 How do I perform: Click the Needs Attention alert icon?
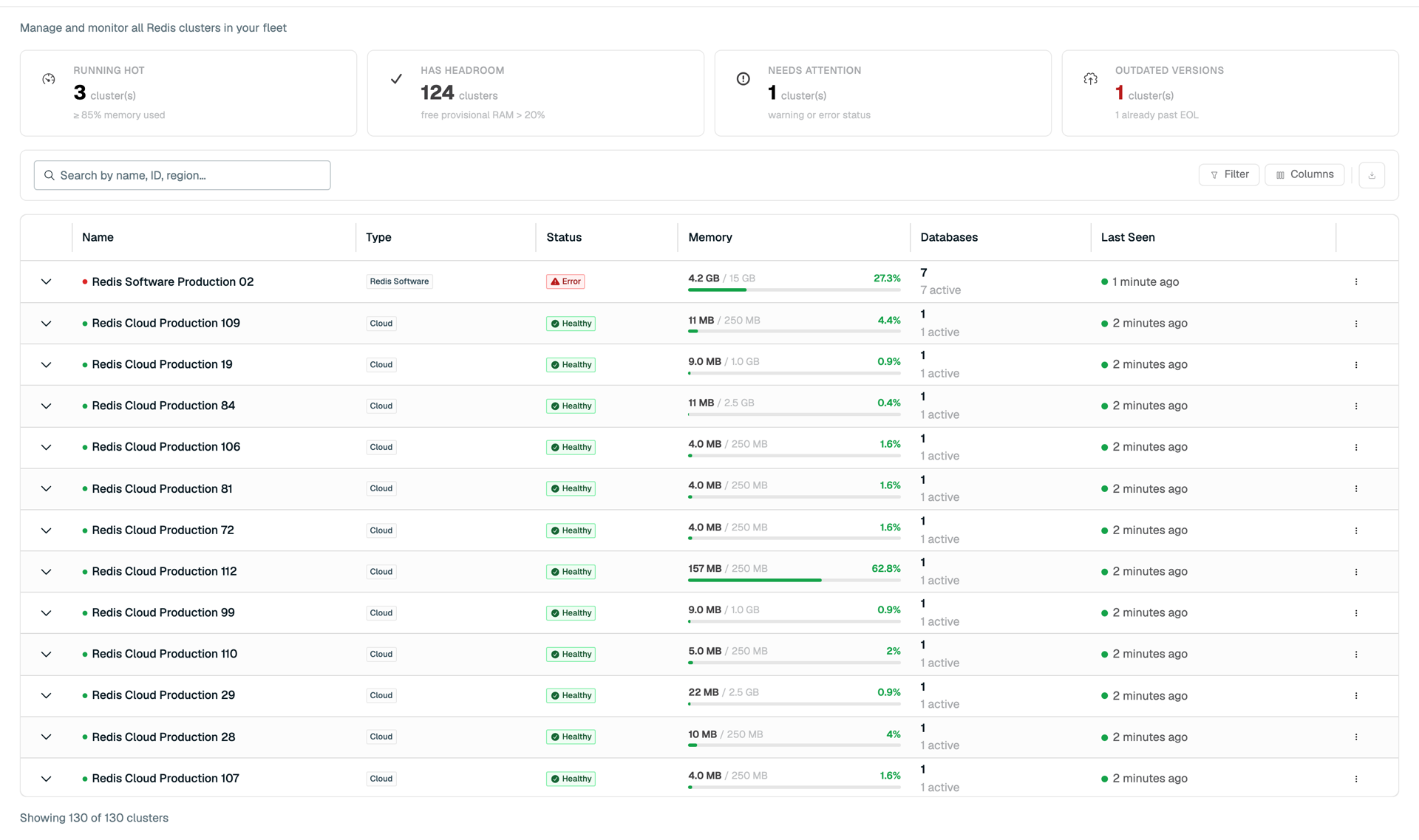pyautogui.click(x=743, y=79)
